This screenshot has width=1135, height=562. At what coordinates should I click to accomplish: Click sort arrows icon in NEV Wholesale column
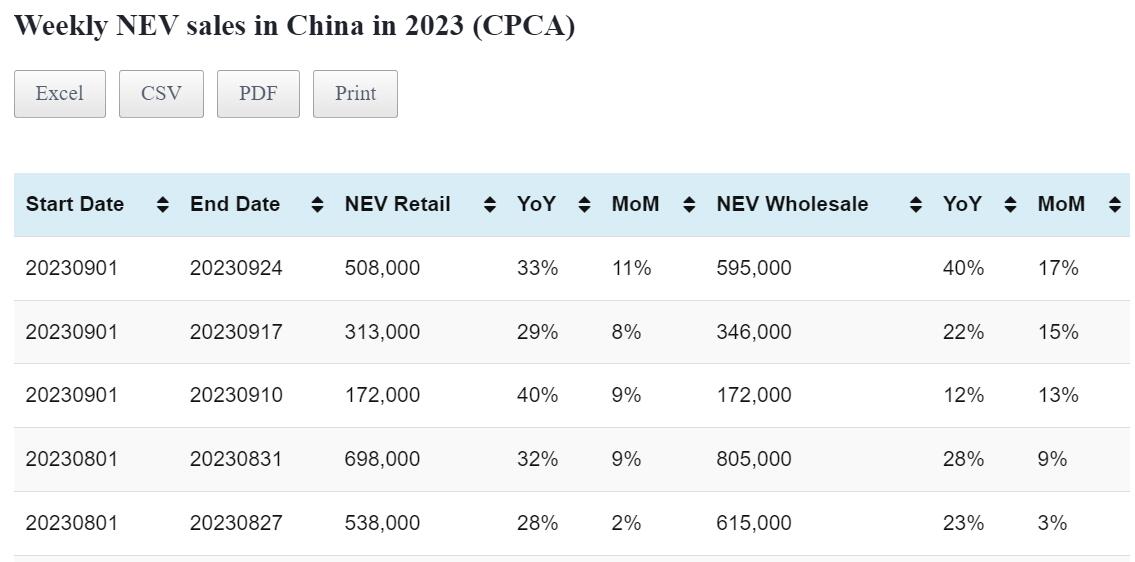(915, 205)
